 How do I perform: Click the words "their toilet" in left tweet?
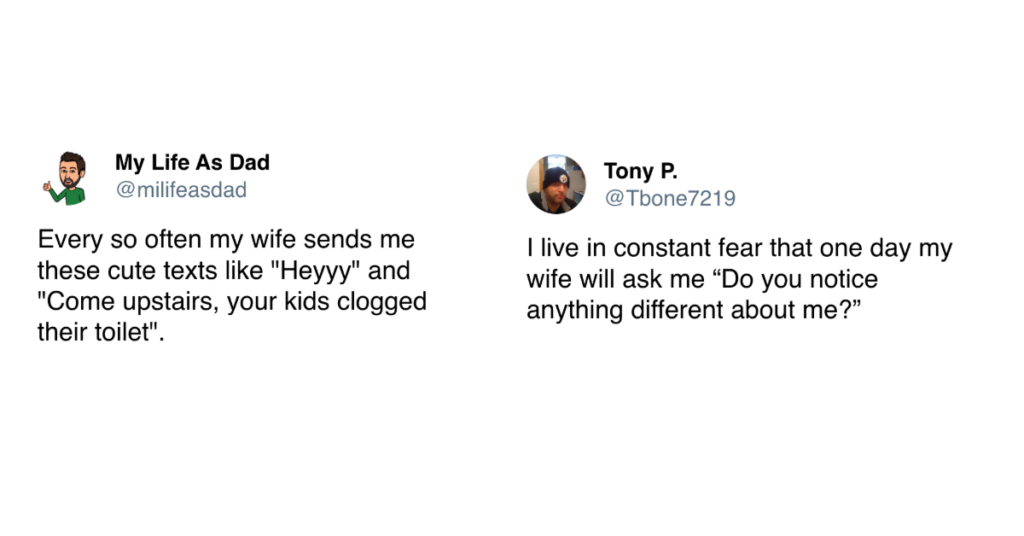point(95,332)
